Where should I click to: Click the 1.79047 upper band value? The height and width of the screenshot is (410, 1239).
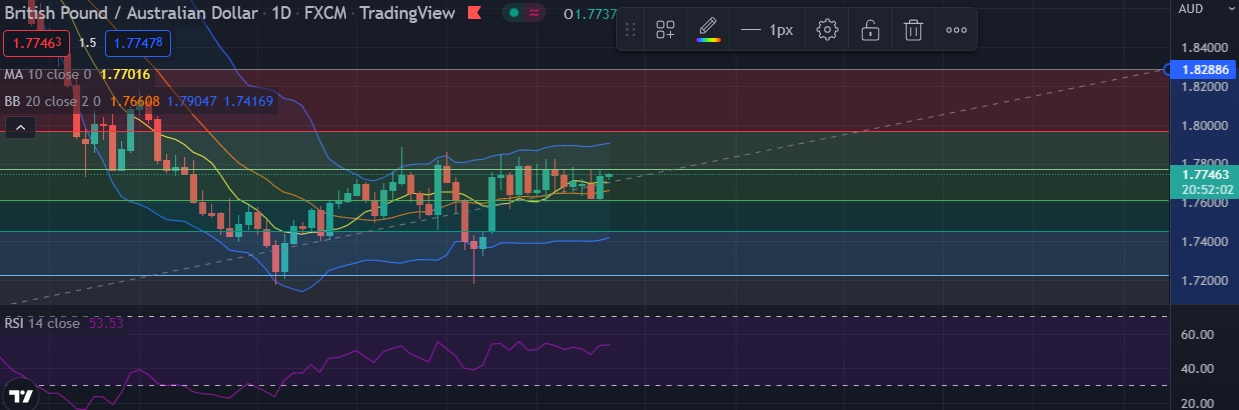(x=191, y=101)
